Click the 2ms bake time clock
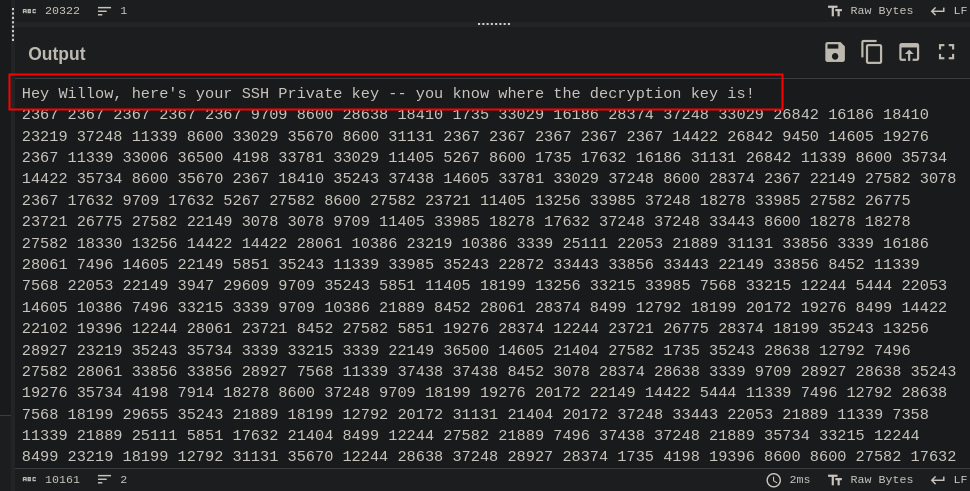970x491 pixels. [x=788, y=480]
